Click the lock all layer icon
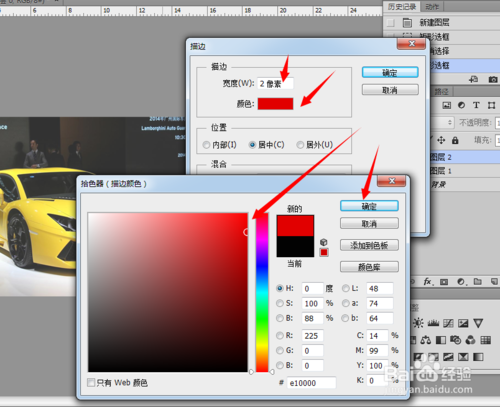The image size is (500, 407). click(455, 140)
